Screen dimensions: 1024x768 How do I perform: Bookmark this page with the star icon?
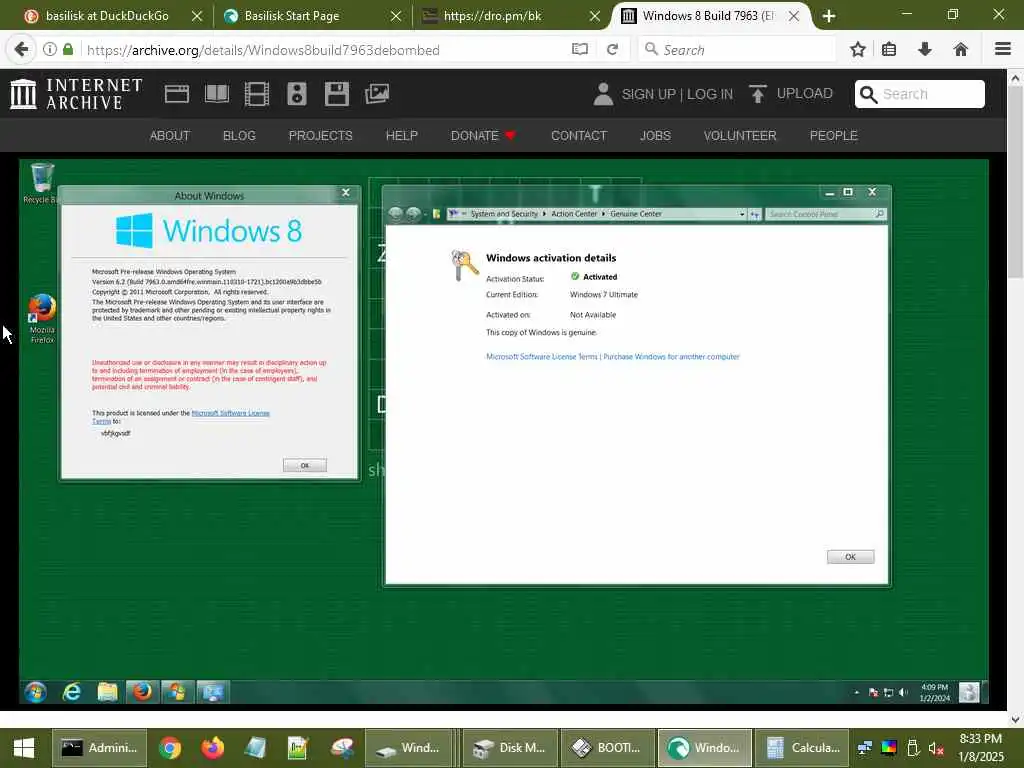click(858, 50)
